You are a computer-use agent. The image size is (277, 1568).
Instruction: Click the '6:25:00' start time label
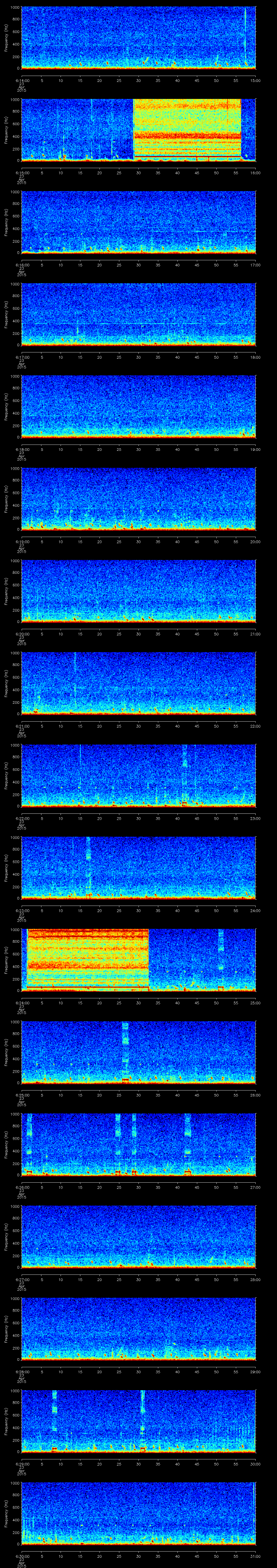22,1095
